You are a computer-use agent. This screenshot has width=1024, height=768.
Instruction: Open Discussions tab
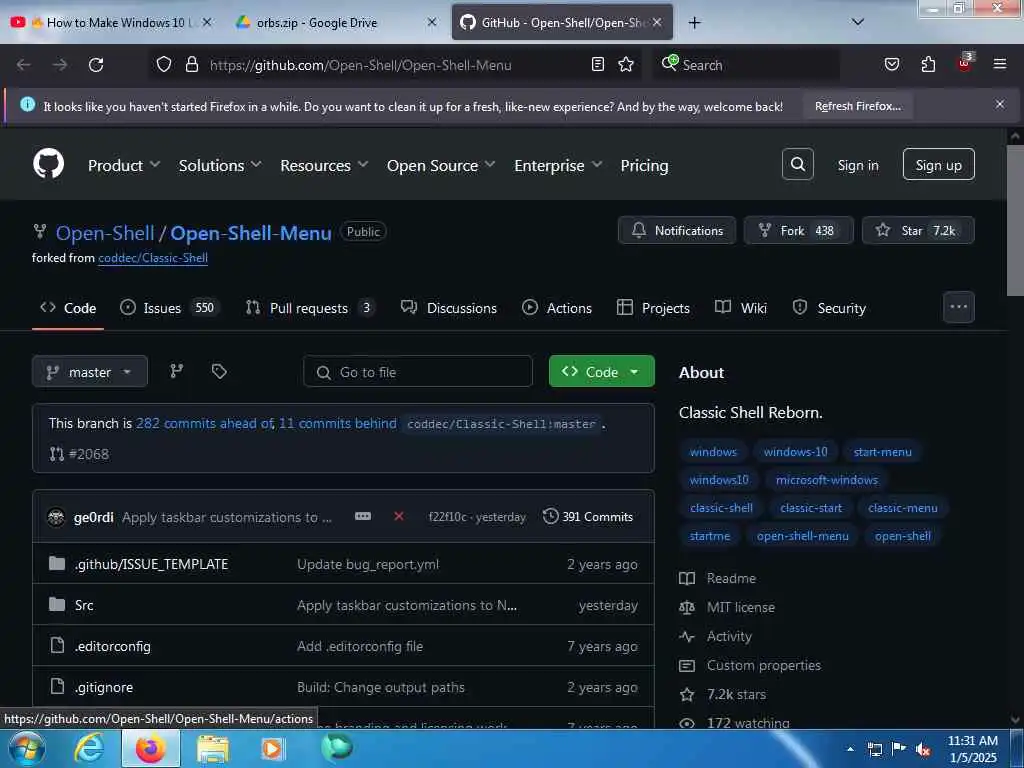[449, 308]
